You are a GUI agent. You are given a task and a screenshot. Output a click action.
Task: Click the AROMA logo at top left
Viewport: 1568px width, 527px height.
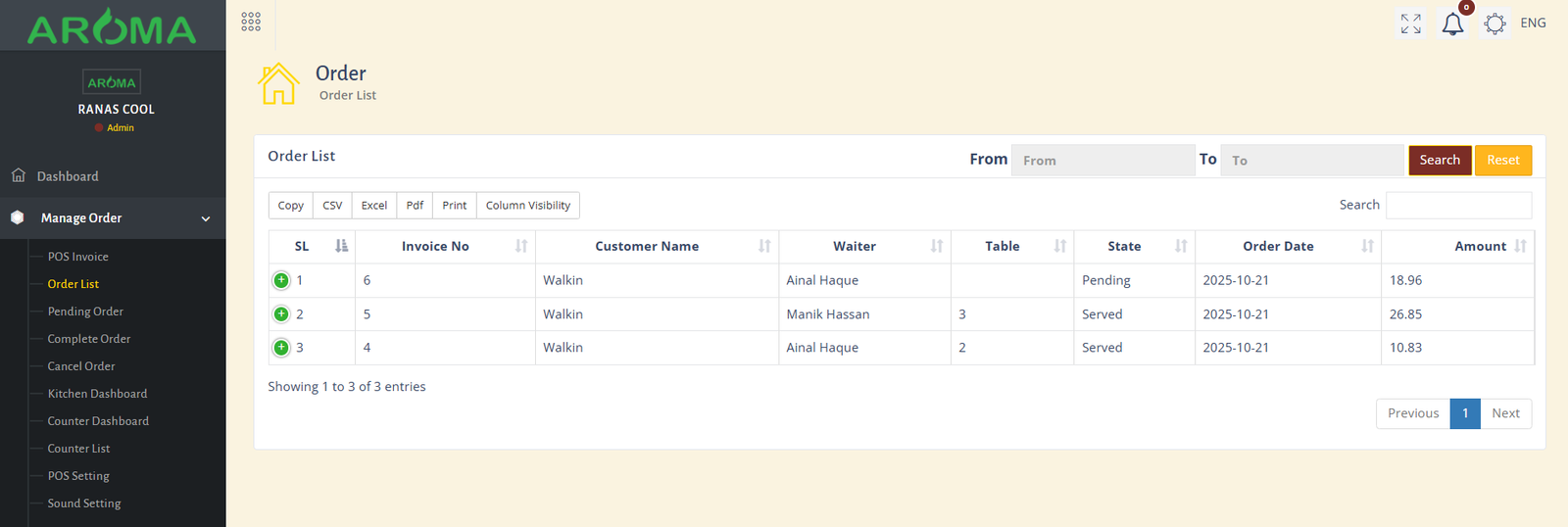[112, 27]
